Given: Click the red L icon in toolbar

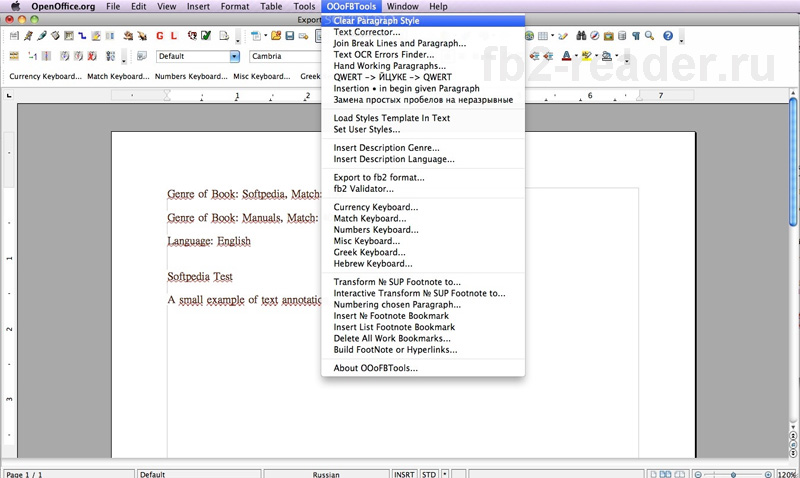Looking at the screenshot, I should tap(173, 36).
